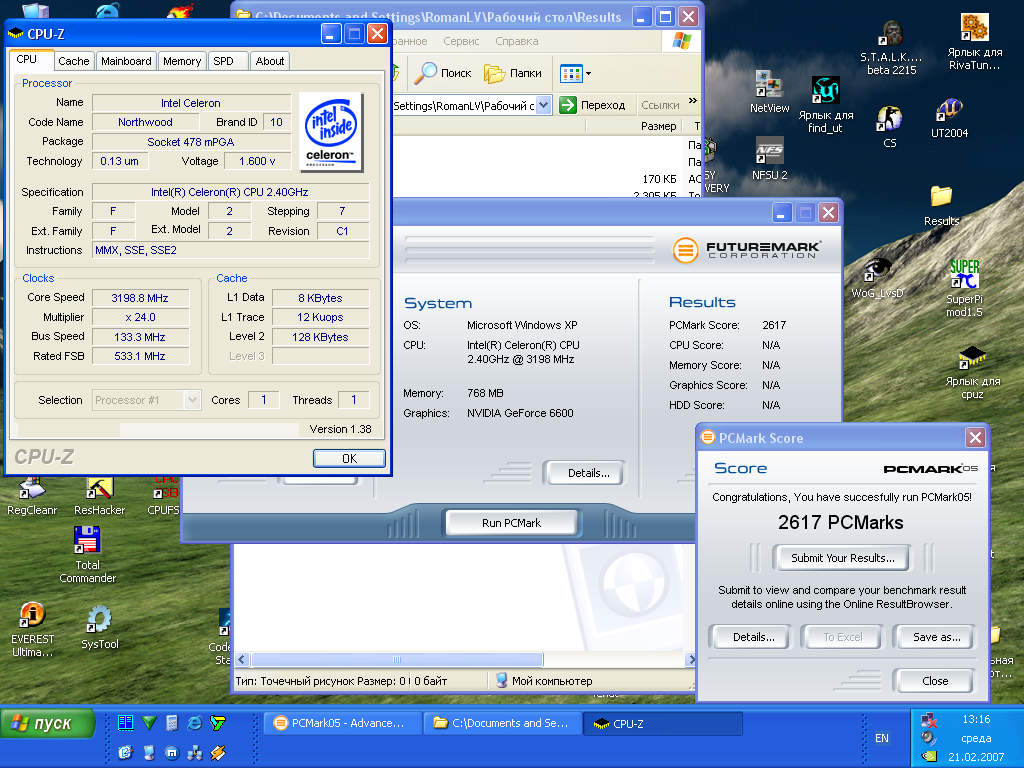The width and height of the screenshot is (1024, 768).
Task: Click the Close button in PCMark Score dialog
Action: coord(934,680)
